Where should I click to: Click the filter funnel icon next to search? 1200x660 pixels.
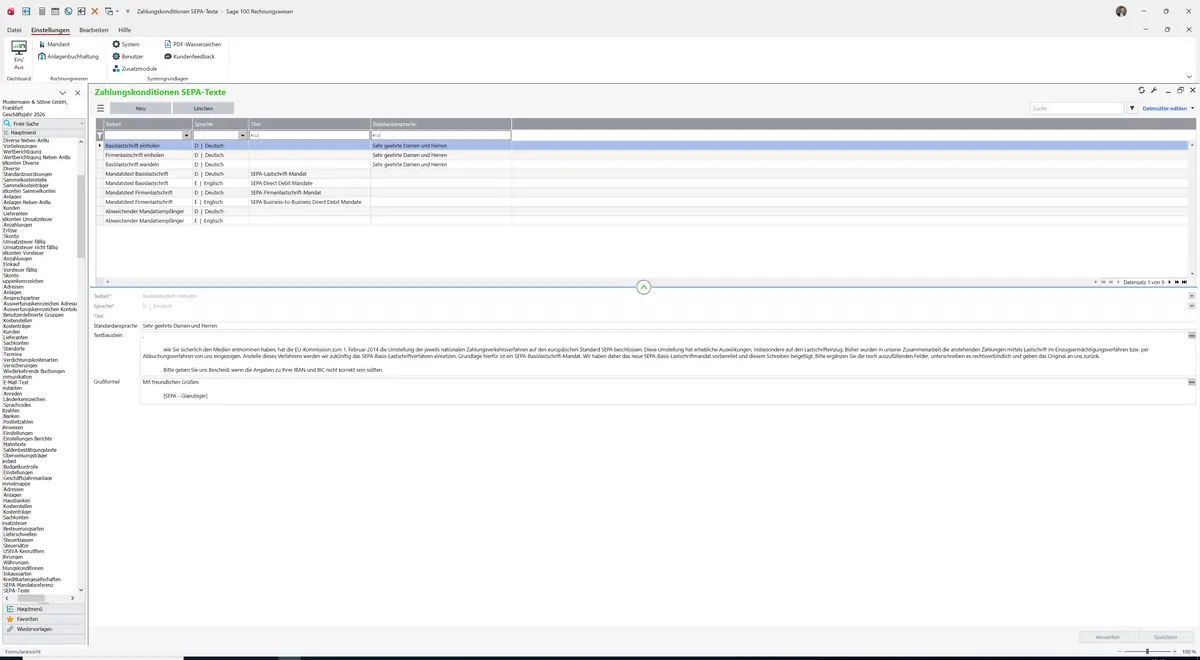(1132, 108)
